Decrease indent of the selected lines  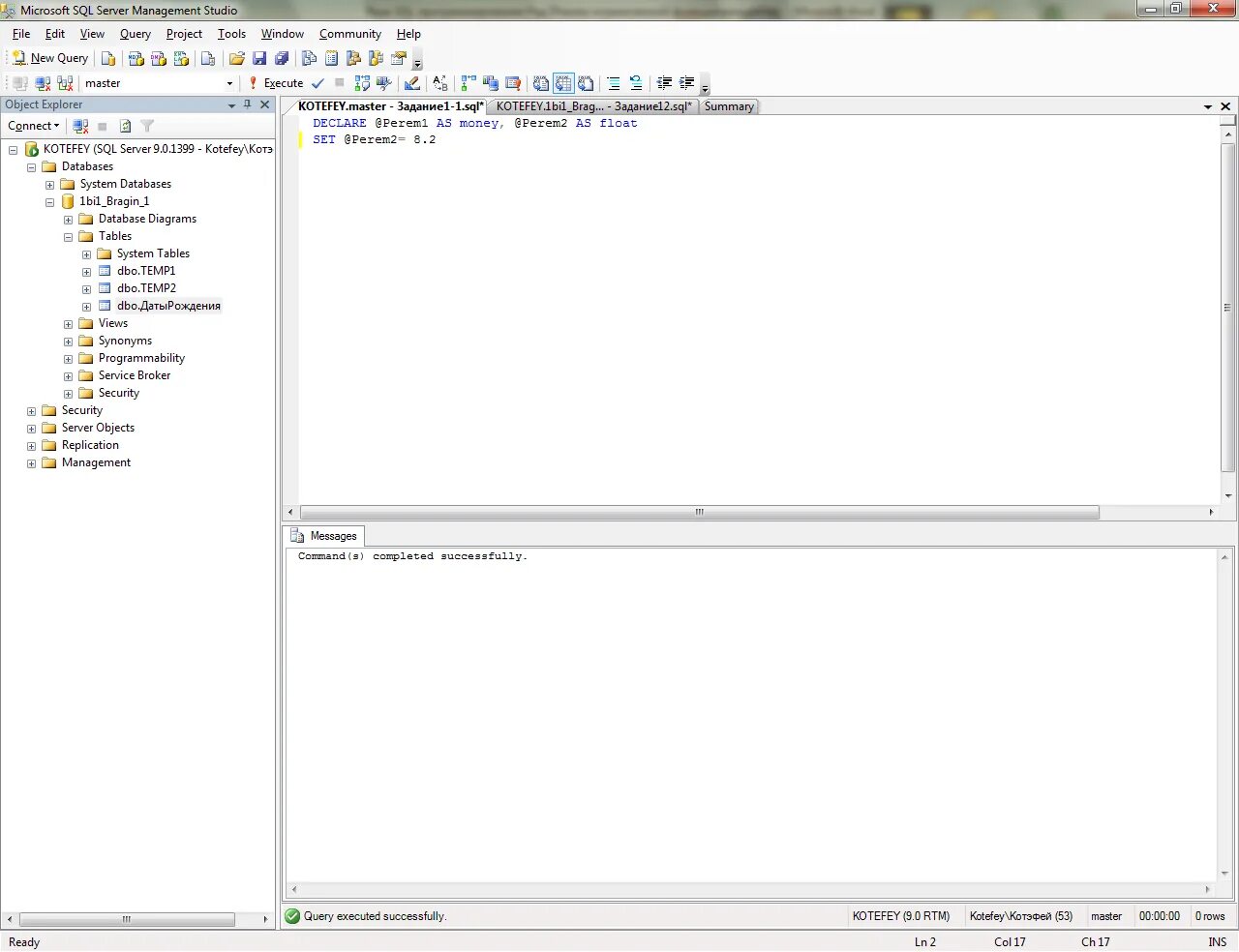664,83
